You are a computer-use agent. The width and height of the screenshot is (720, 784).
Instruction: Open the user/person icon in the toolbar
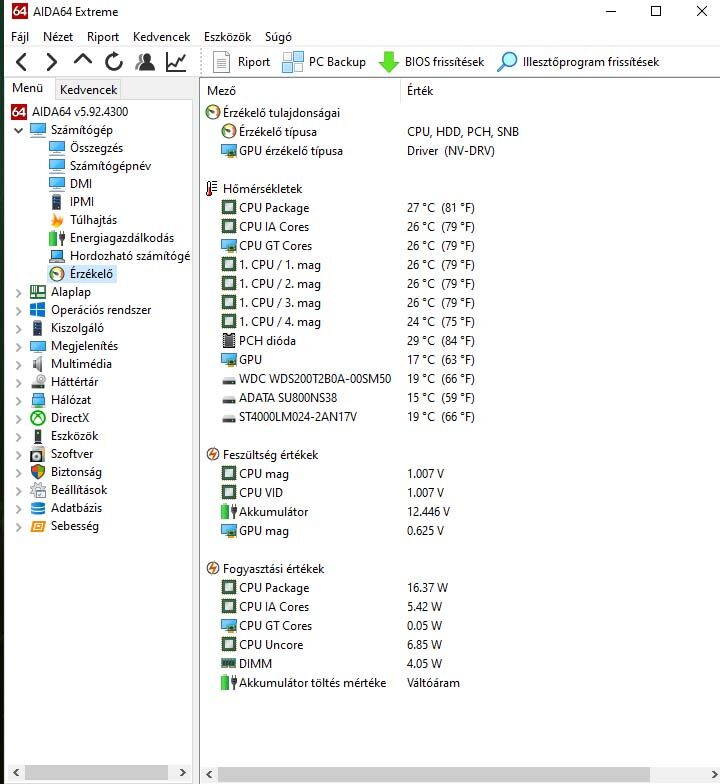point(145,62)
